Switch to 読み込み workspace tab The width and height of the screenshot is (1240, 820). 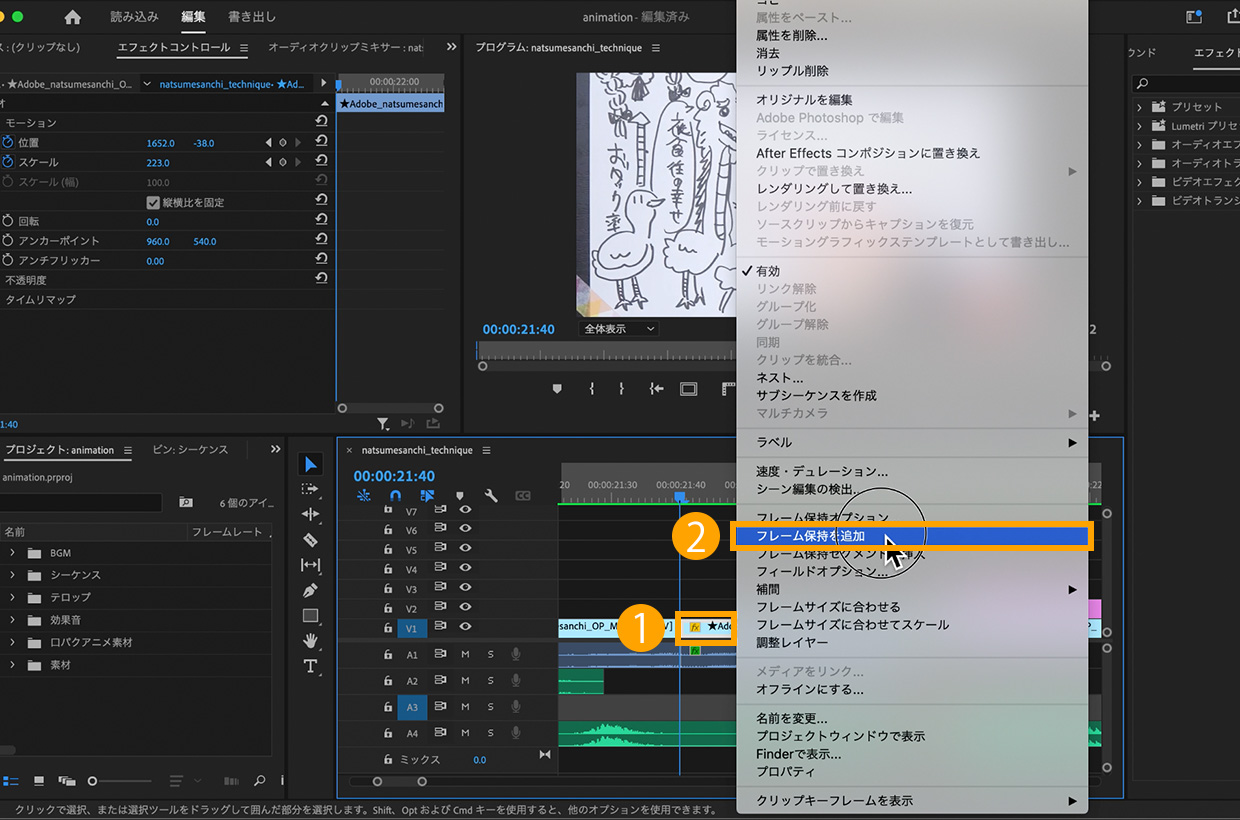coord(134,17)
